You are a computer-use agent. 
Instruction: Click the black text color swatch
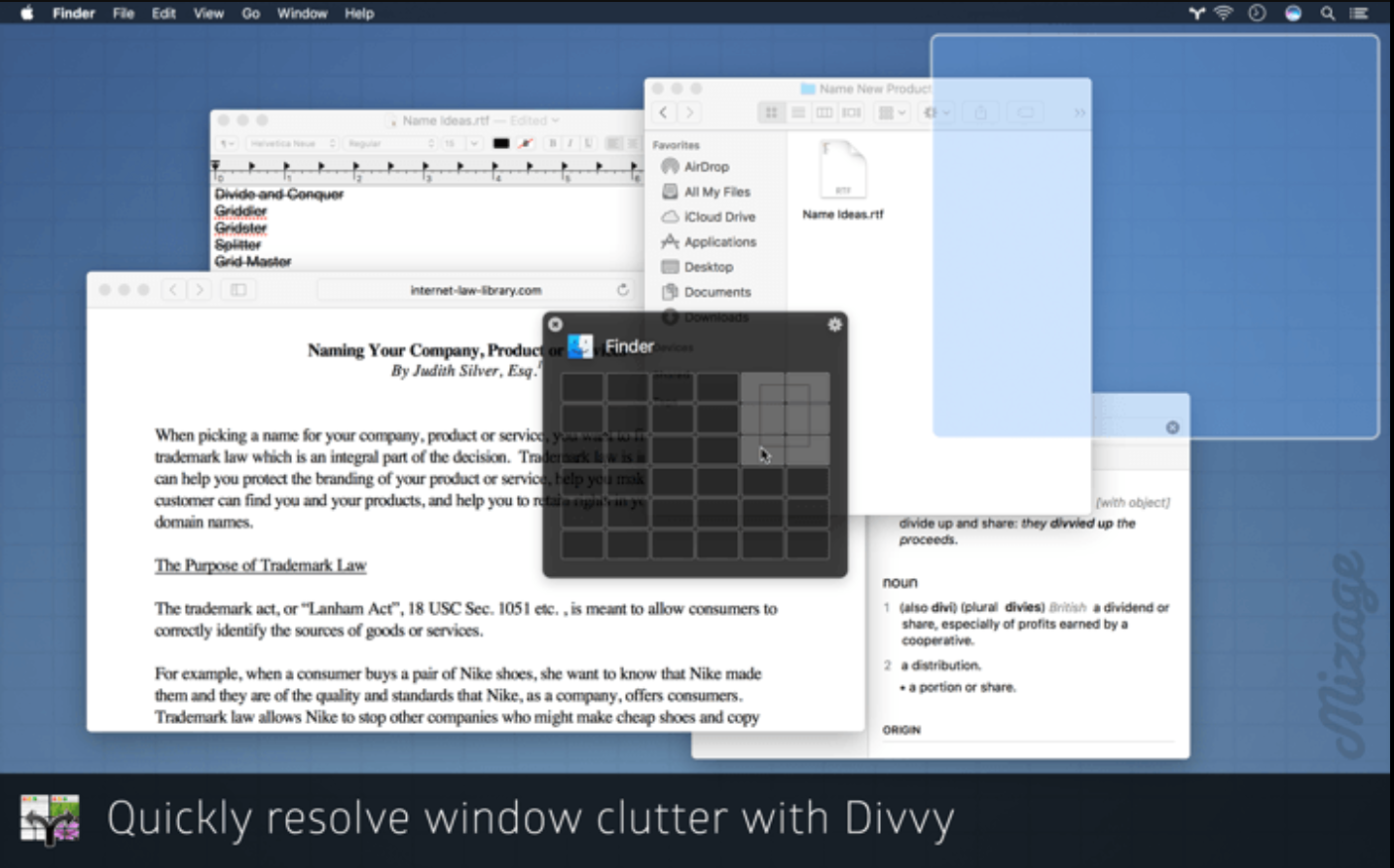(x=501, y=143)
